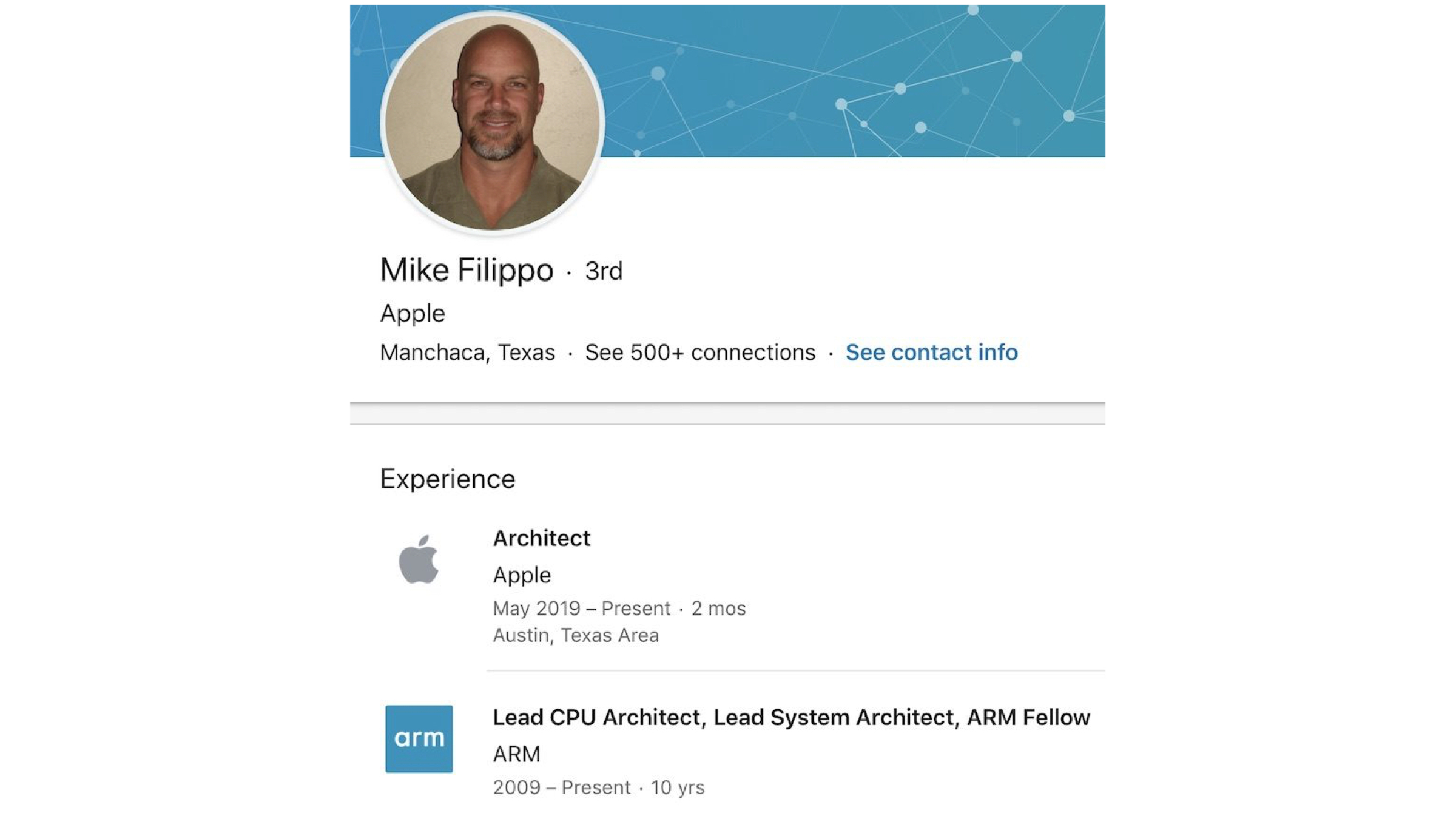1456x816 pixels.
Task: Click the blue arm company logo
Action: [419, 738]
